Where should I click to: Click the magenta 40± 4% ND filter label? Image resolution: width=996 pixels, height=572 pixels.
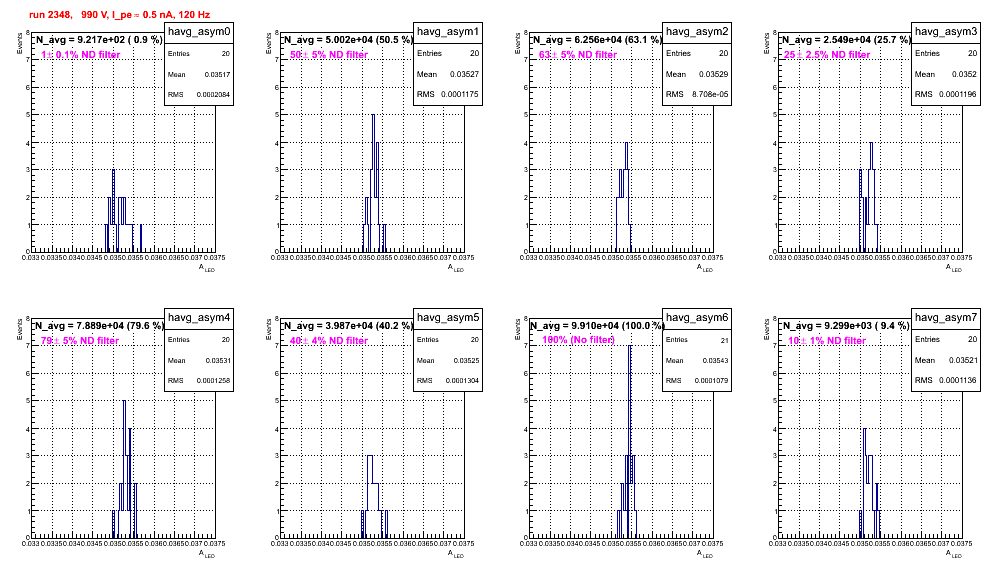tap(329, 341)
